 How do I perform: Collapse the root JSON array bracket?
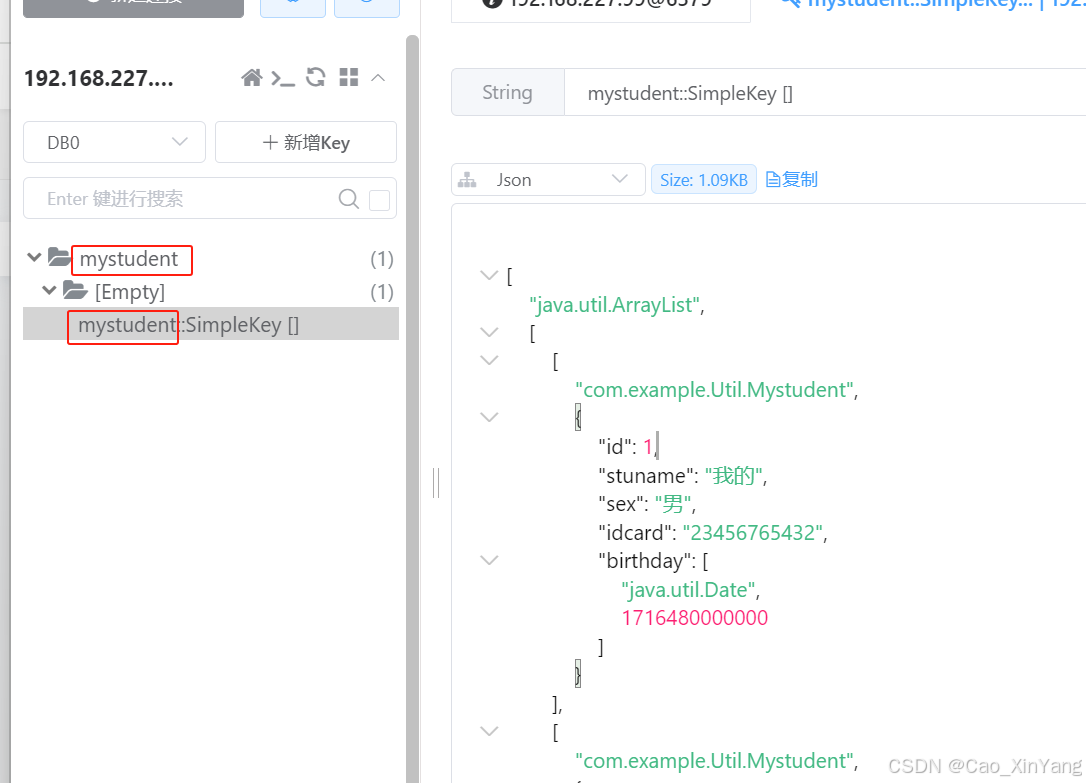pos(489,276)
